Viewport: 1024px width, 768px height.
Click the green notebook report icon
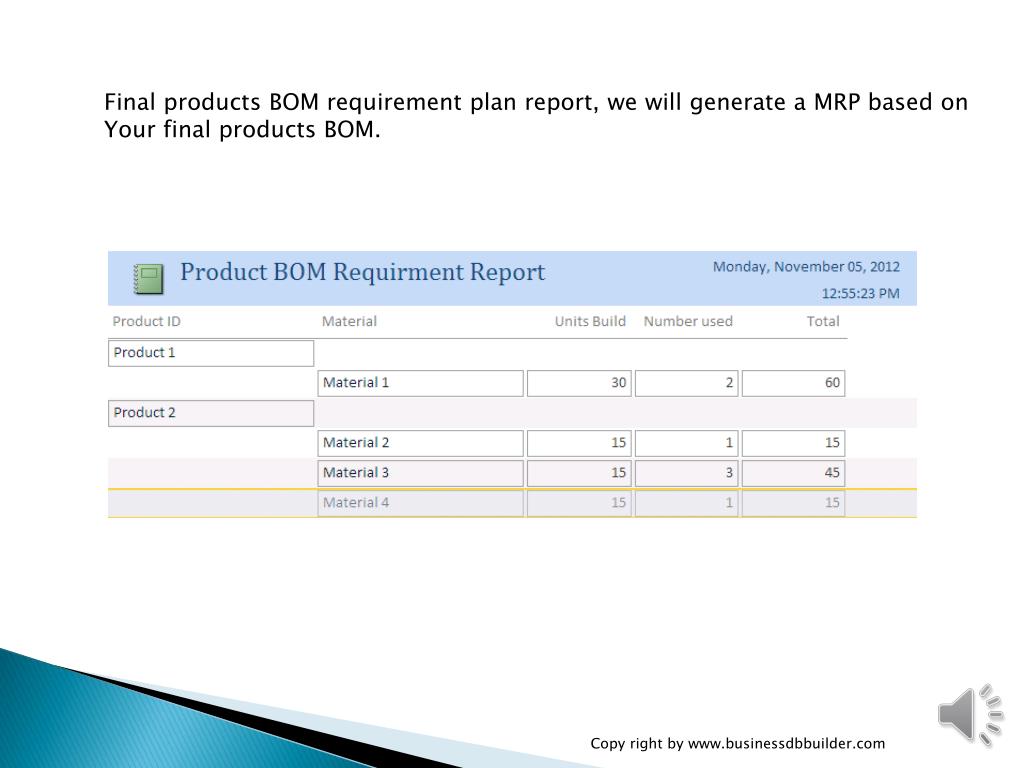(148, 279)
